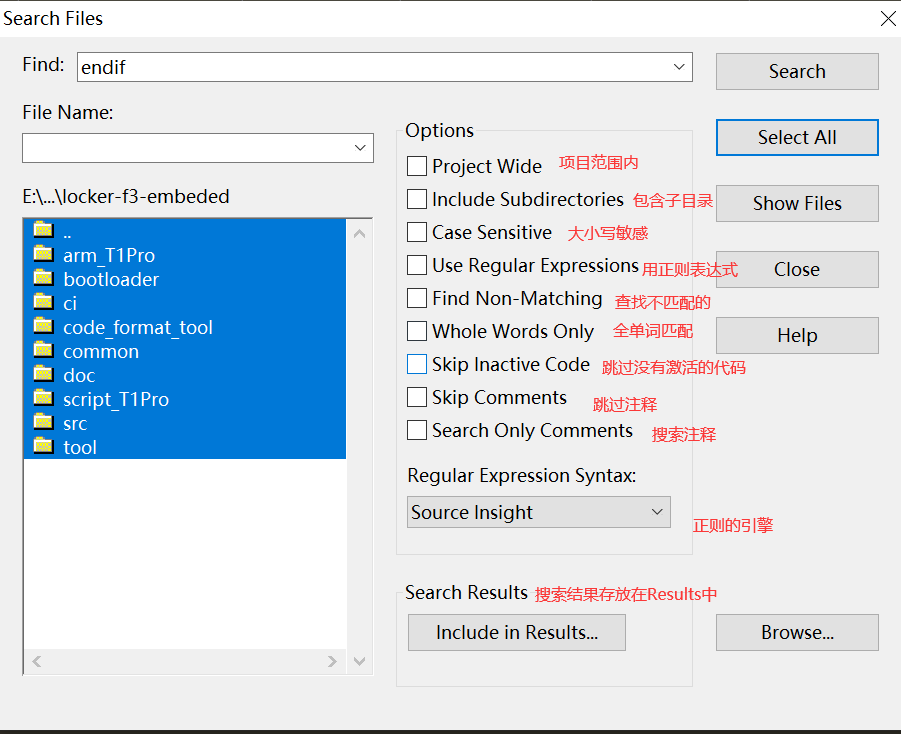Enable Whole Words Only checkbox
Viewport: 901px width, 734px height.
pyautogui.click(x=417, y=331)
